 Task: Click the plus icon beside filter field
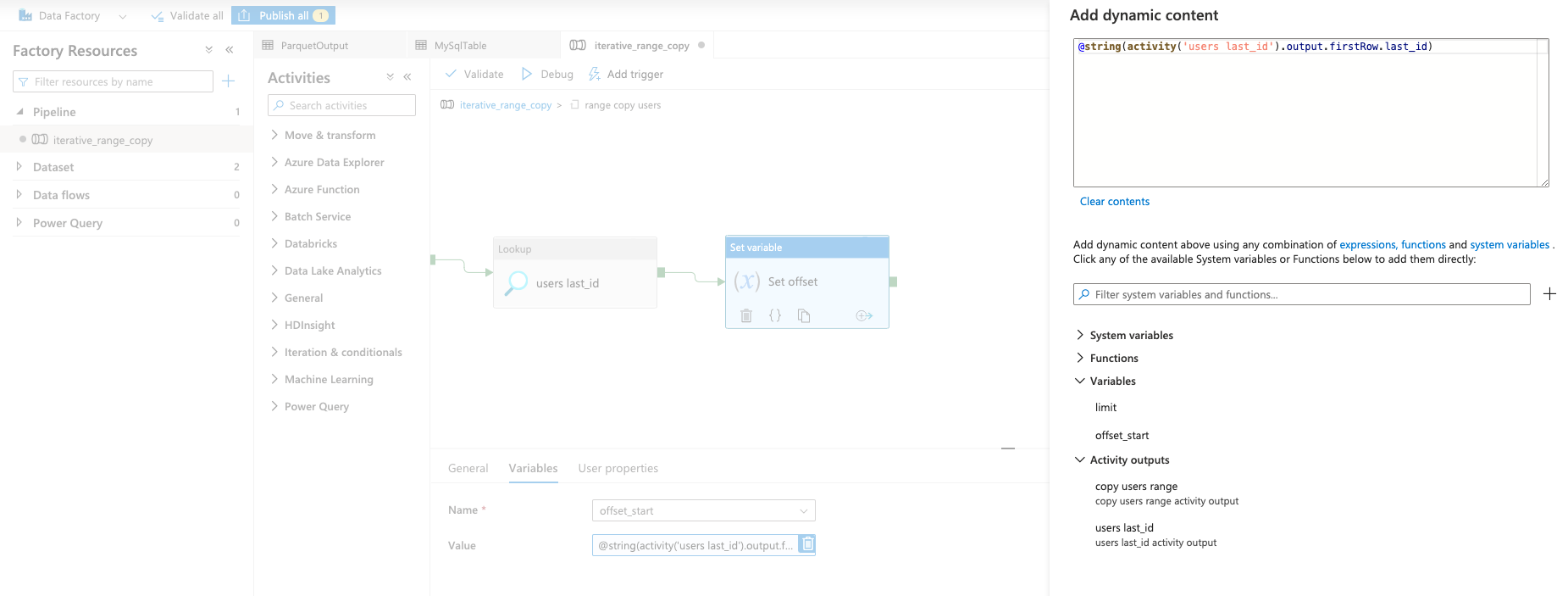(x=1549, y=293)
